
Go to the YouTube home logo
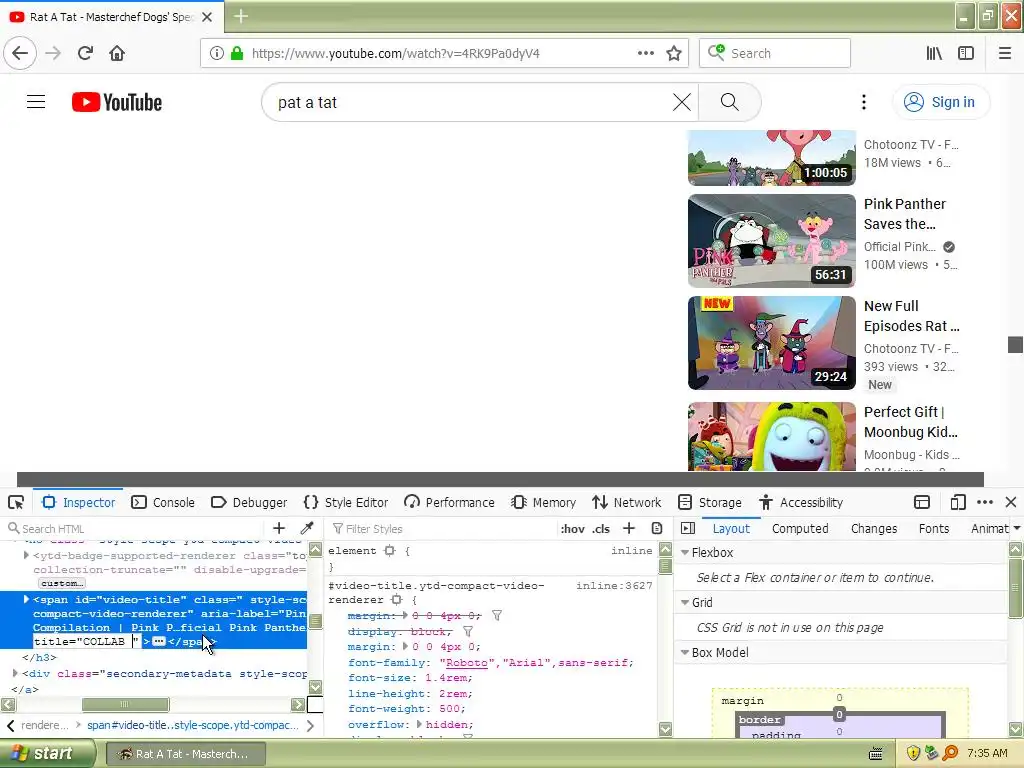(117, 102)
